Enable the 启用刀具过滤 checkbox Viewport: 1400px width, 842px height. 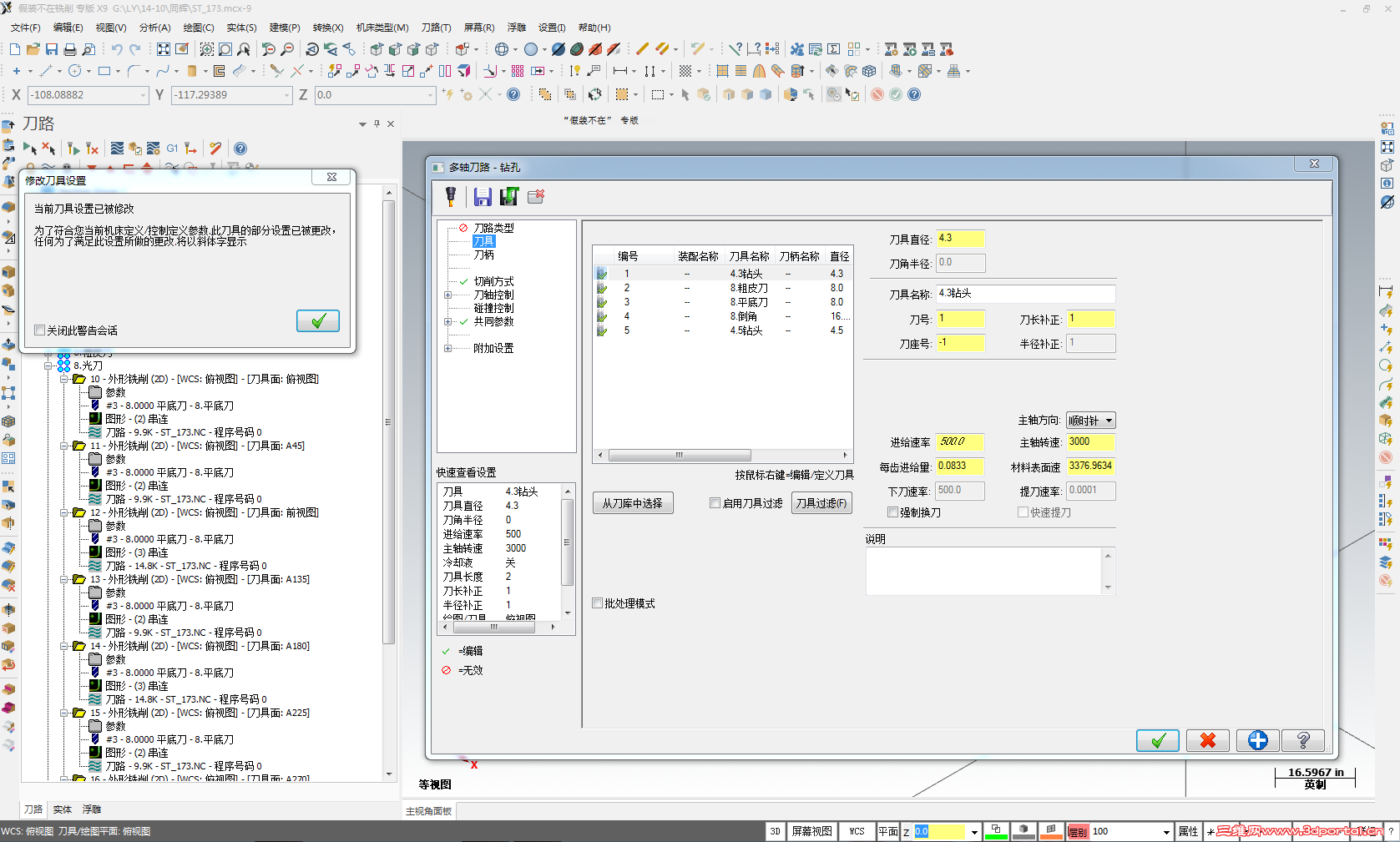click(715, 503)
